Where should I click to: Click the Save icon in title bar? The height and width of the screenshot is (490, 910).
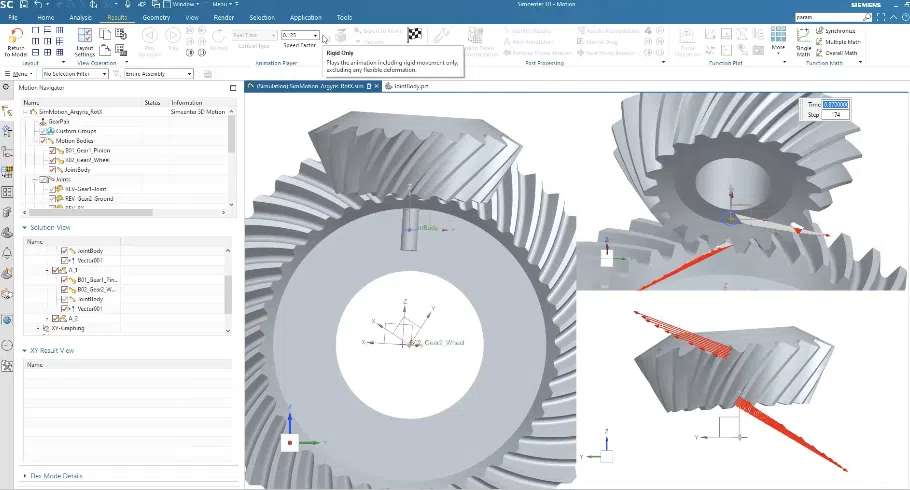click(x=24, y=4)
